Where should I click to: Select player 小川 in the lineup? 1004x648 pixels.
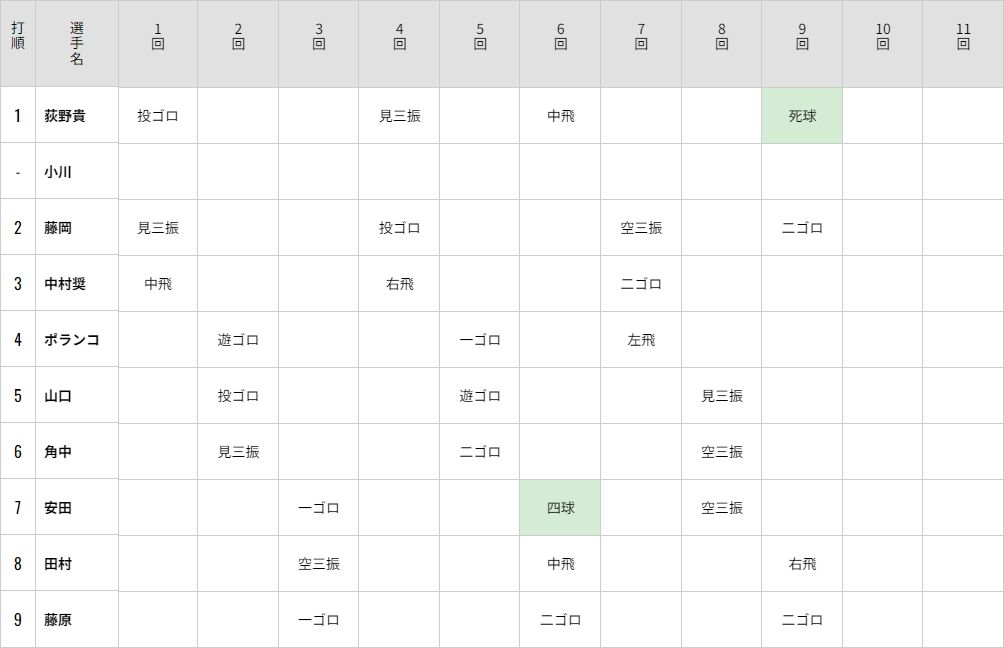[58, 172]
